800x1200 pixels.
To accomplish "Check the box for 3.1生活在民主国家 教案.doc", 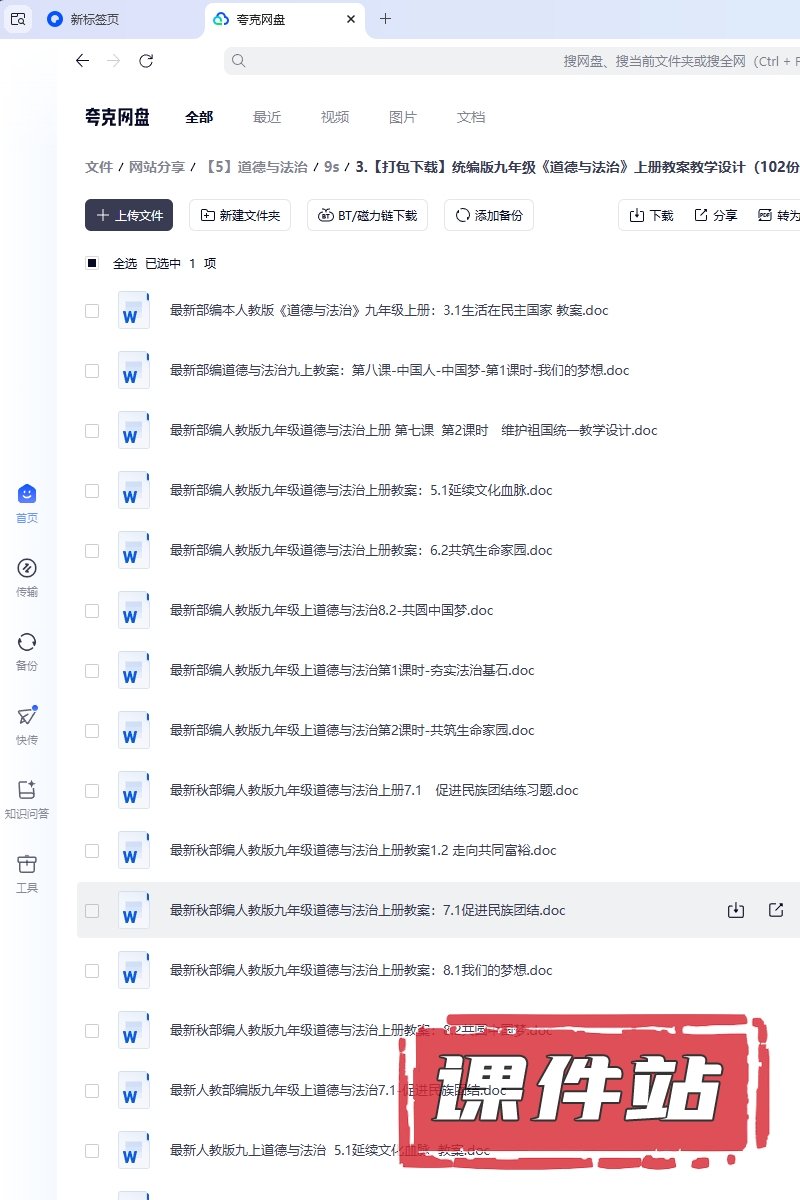I will (92, 311).
